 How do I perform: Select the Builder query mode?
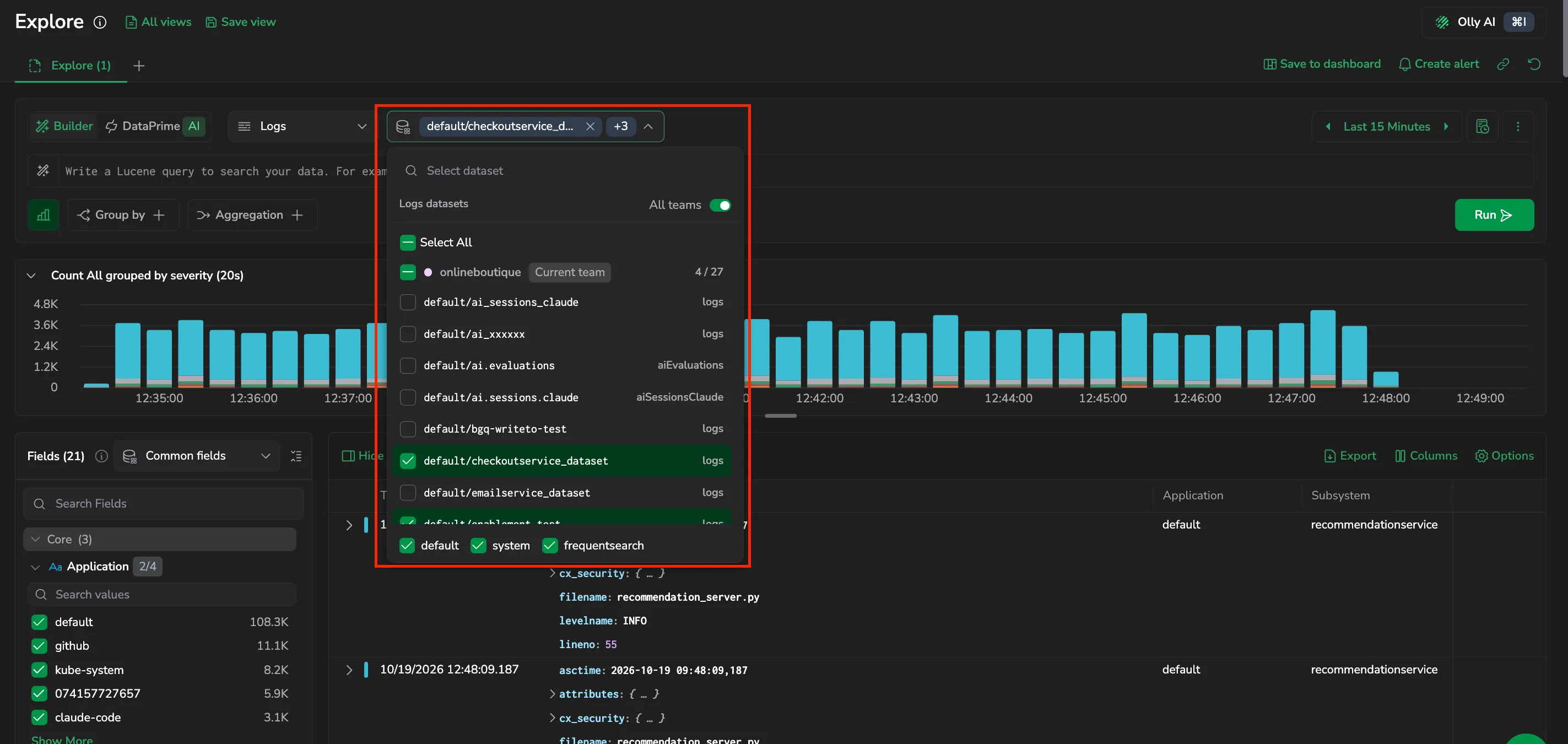[x=64, y=127]
